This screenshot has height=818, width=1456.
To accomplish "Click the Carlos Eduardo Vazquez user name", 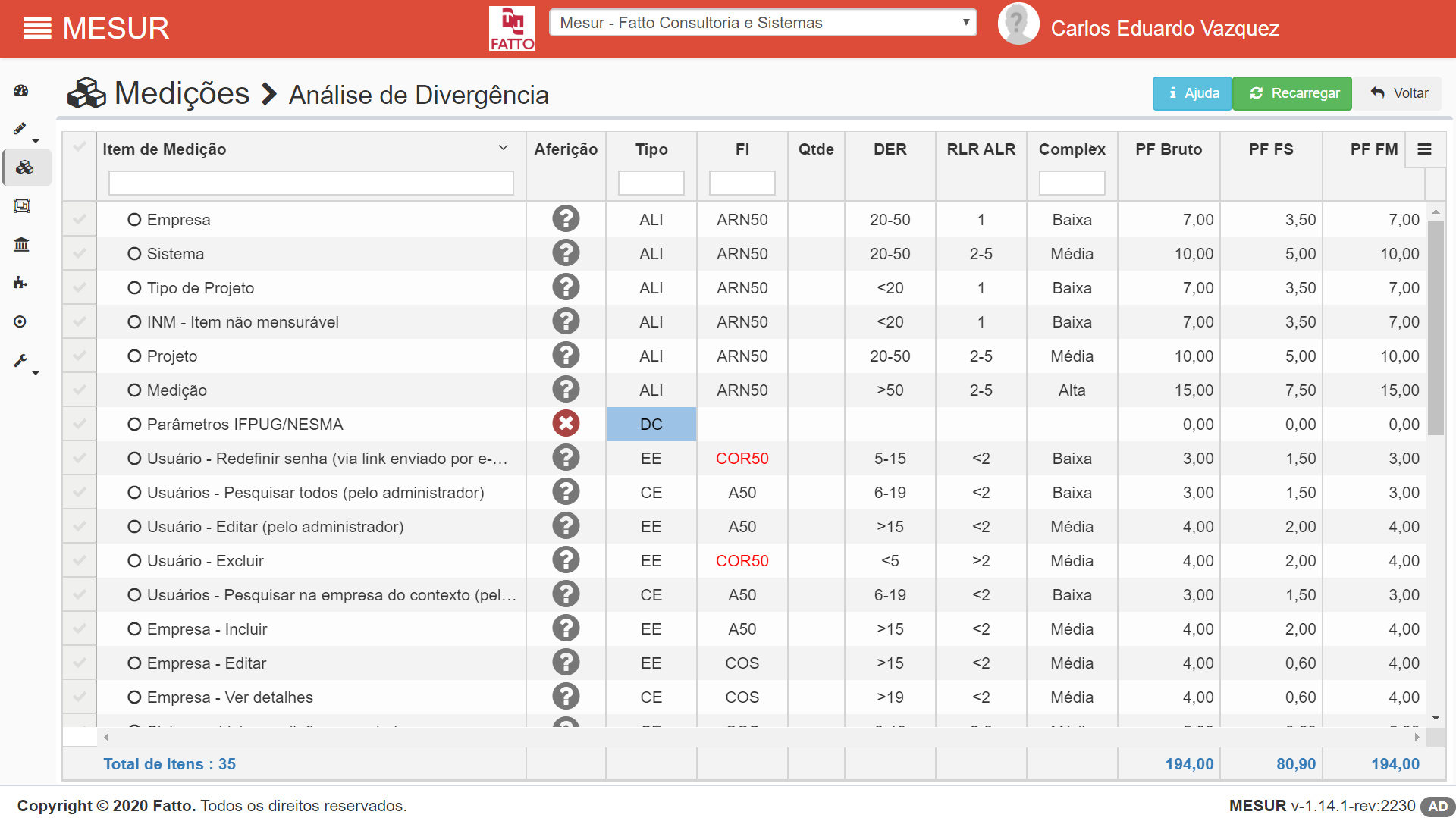I will click(1165, 29).
